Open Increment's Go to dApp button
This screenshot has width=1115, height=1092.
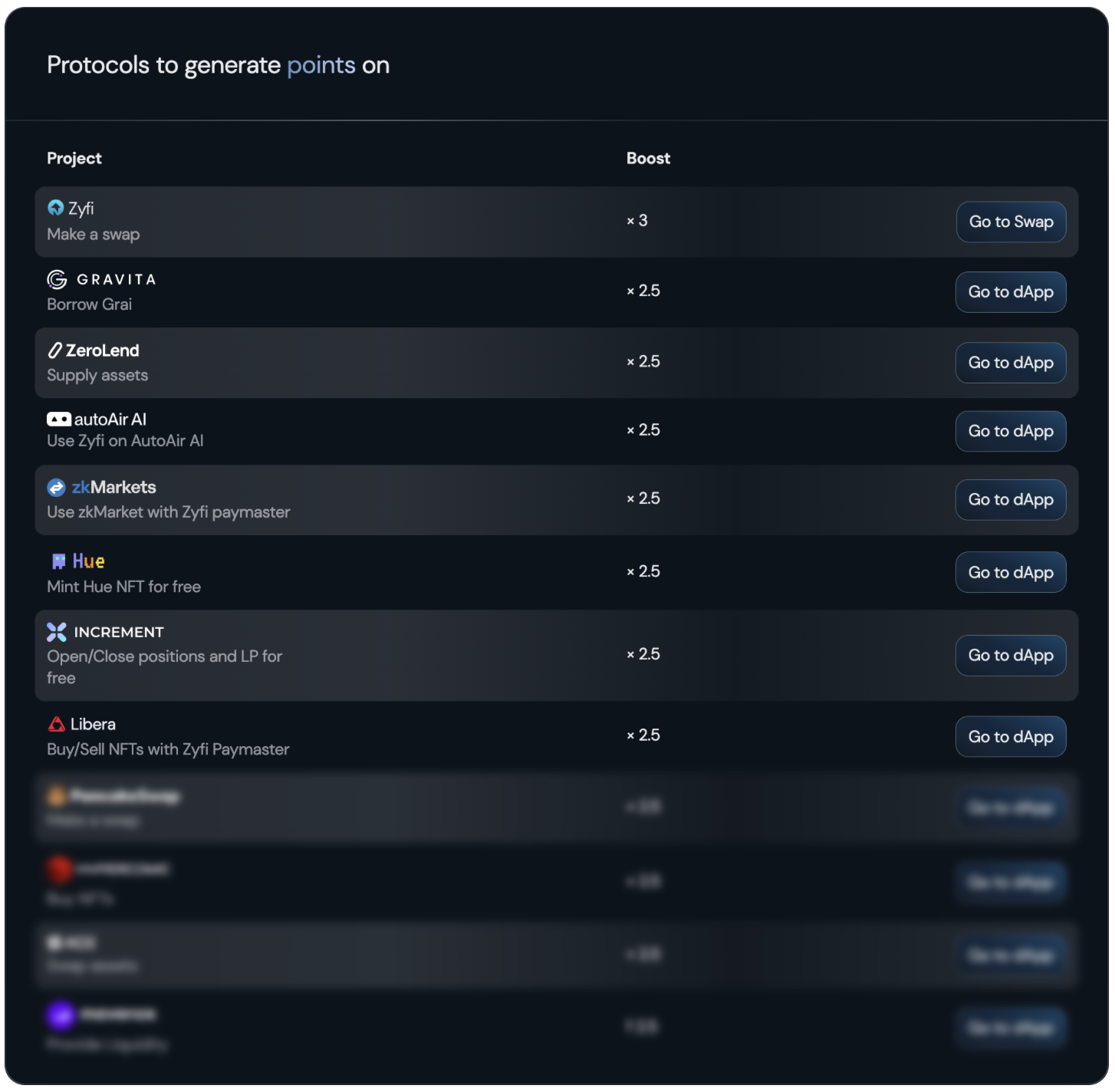tap(1010, 656)
